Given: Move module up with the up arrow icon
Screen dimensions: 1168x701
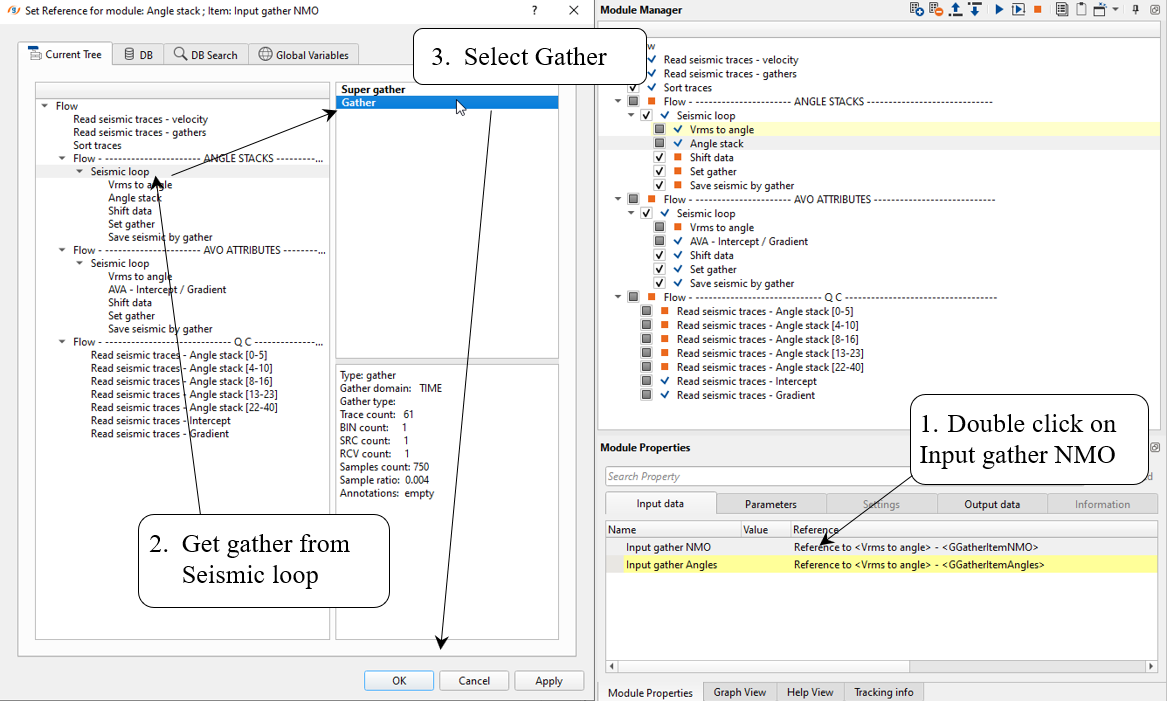Looking at the screenshot, I should (x=955, y=10).
